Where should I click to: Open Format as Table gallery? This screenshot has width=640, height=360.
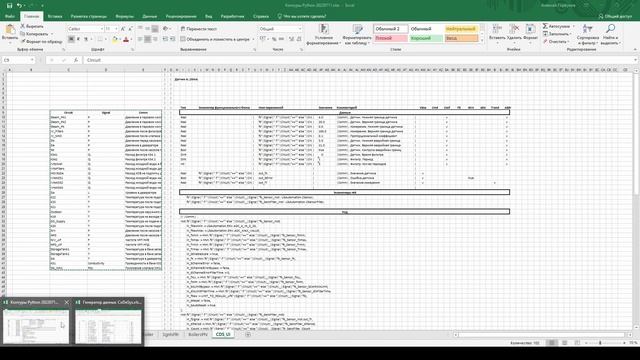coord(357,34)
